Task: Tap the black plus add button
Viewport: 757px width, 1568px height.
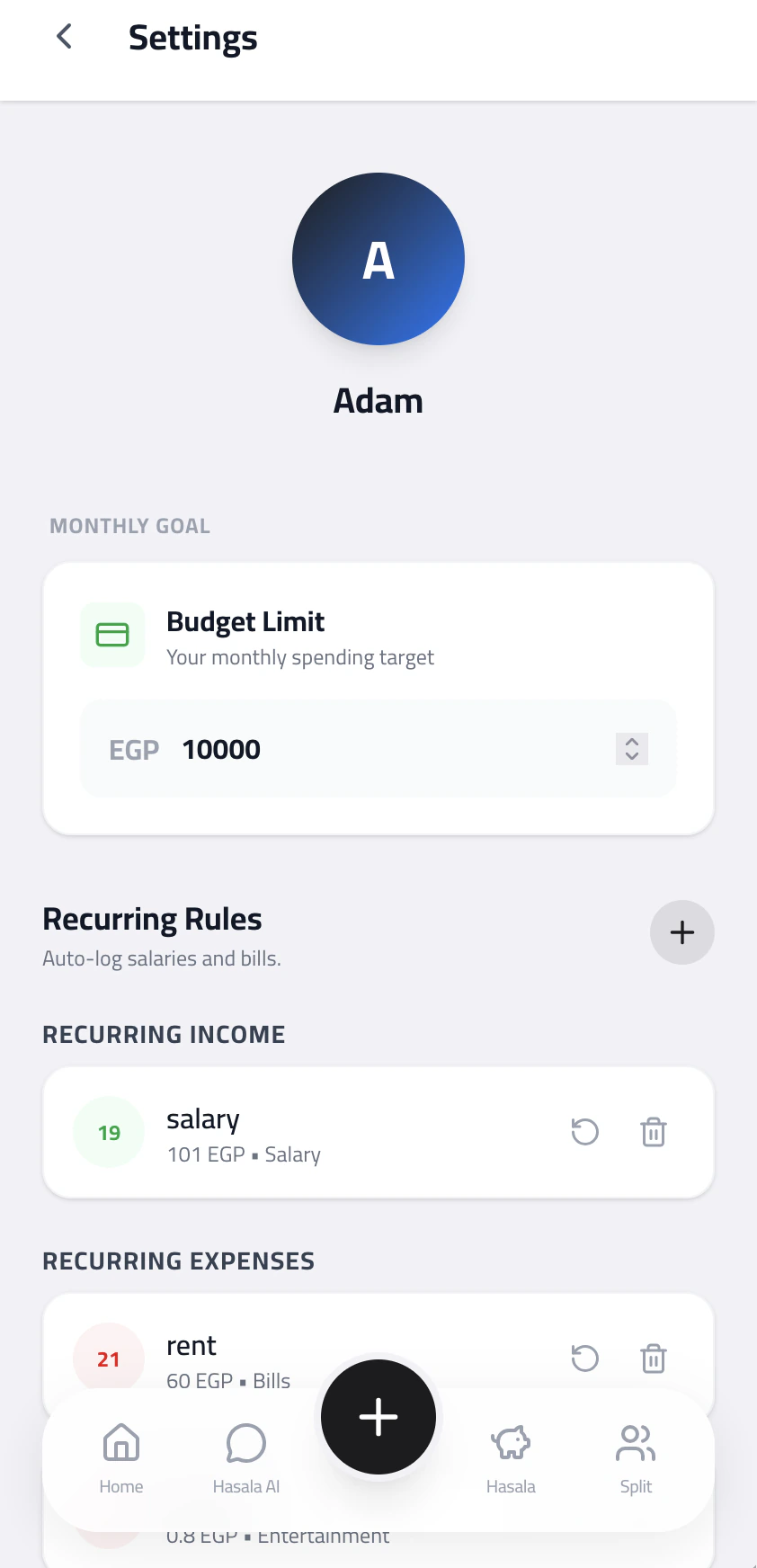Action: click(378, 1417)
